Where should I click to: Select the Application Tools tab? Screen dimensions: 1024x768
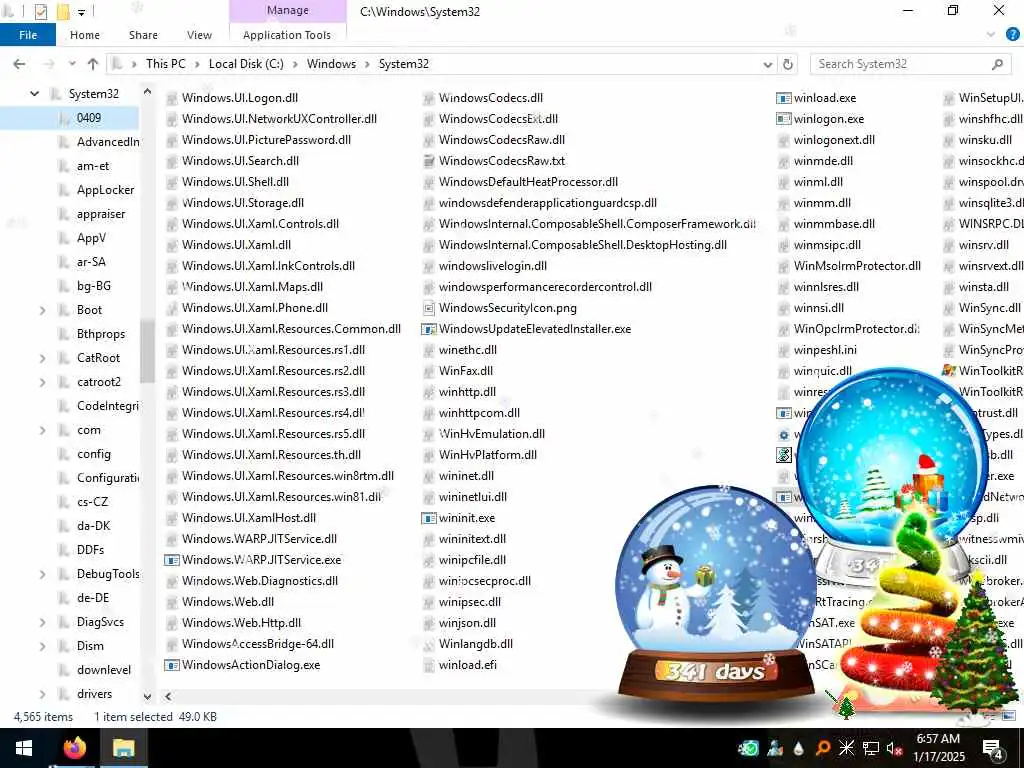coord(287,35)
